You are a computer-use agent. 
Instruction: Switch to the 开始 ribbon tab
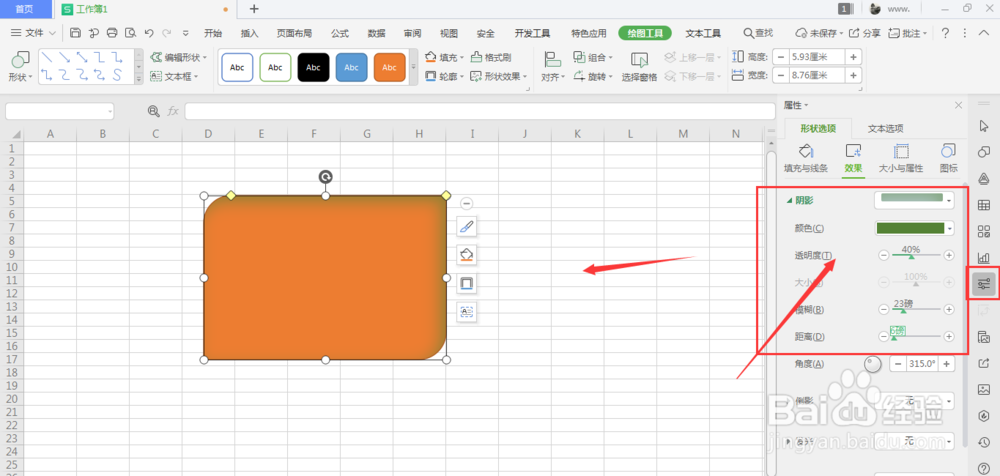pos(213,33)
